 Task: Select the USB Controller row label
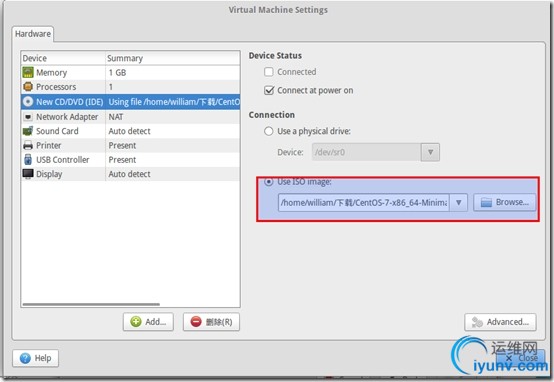pos(63,160)
